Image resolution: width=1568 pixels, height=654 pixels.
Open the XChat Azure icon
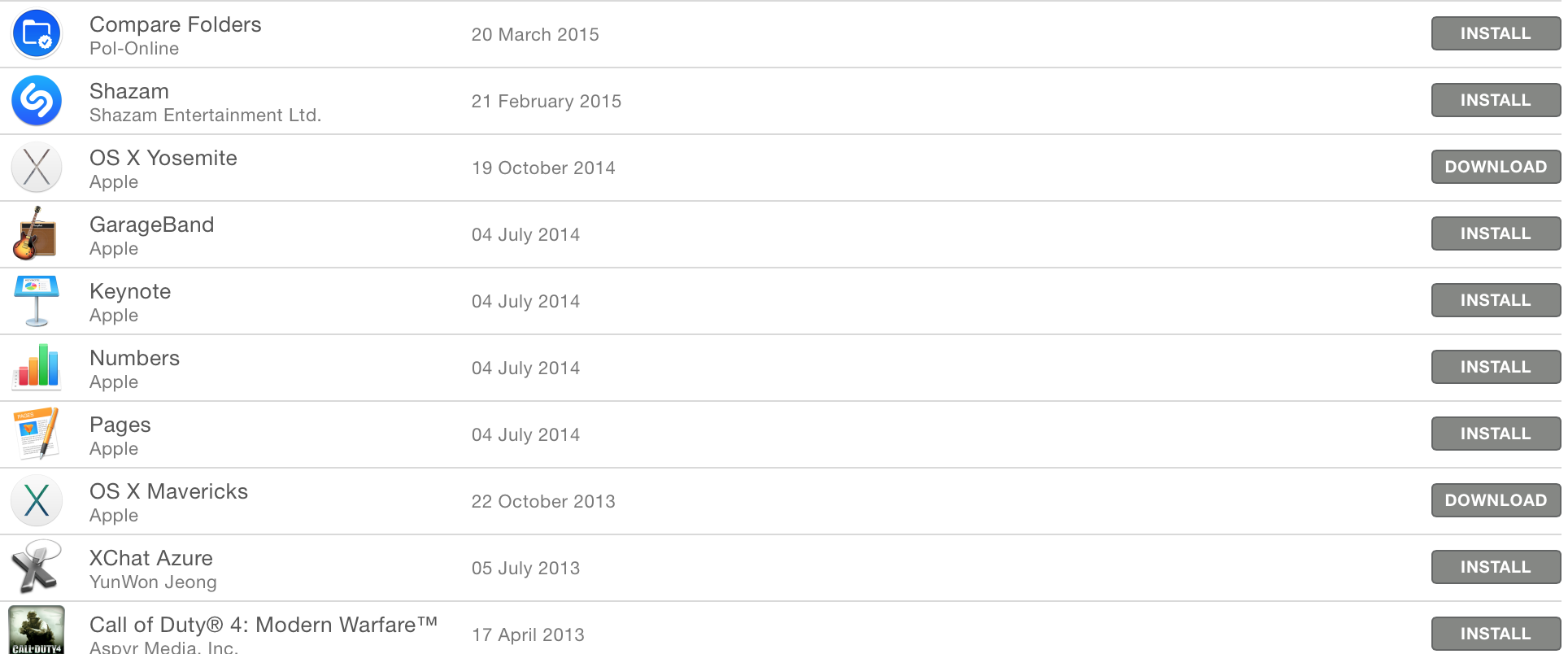tap(35, 567)
